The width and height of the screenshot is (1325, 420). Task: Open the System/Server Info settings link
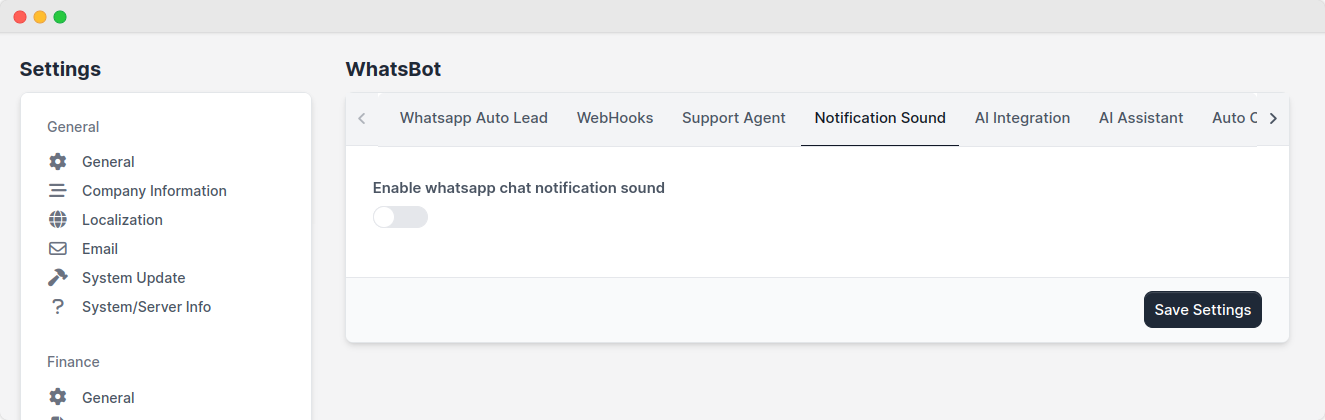(x=146, y=307)
